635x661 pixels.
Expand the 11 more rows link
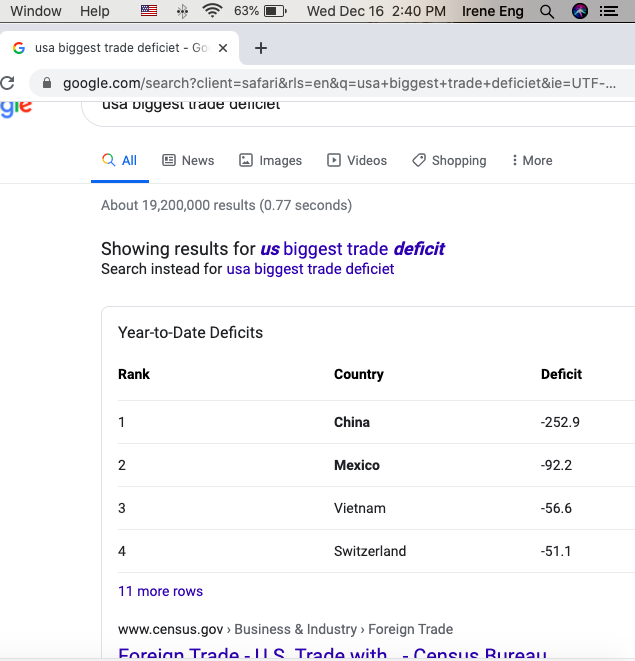[x=160, y=591]
